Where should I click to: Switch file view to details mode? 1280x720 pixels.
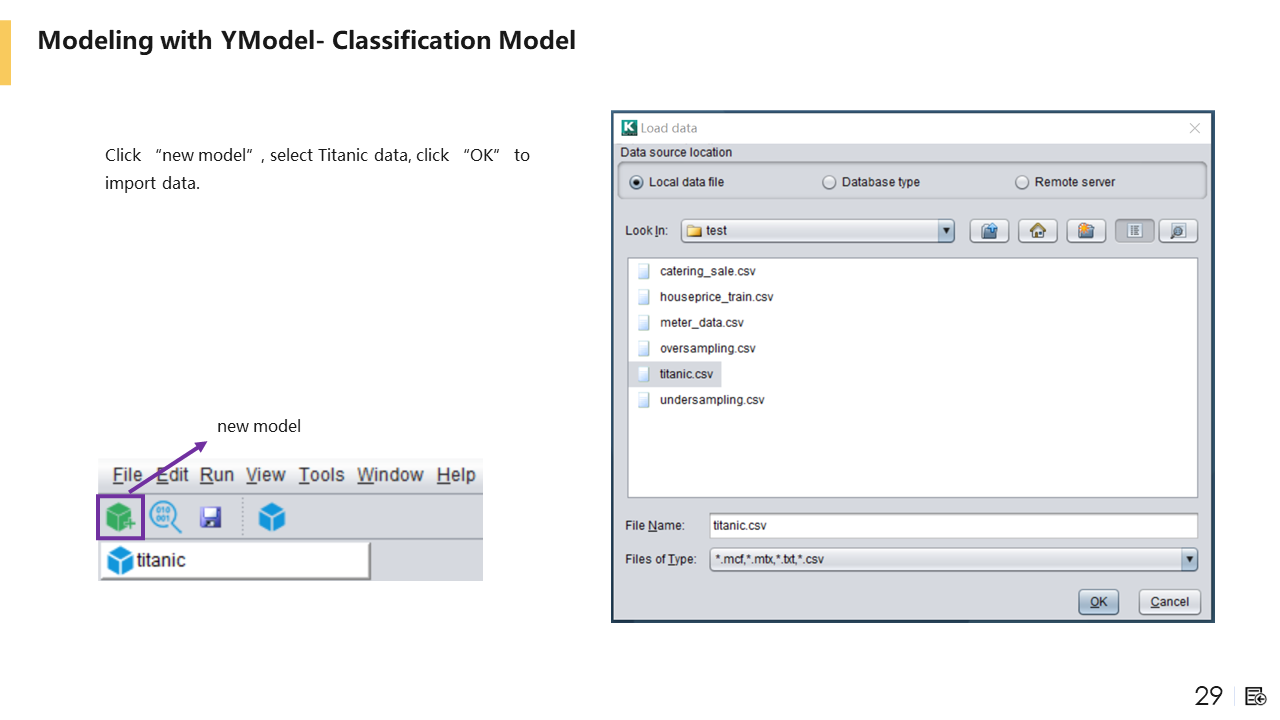click(x=1177, y=231)
